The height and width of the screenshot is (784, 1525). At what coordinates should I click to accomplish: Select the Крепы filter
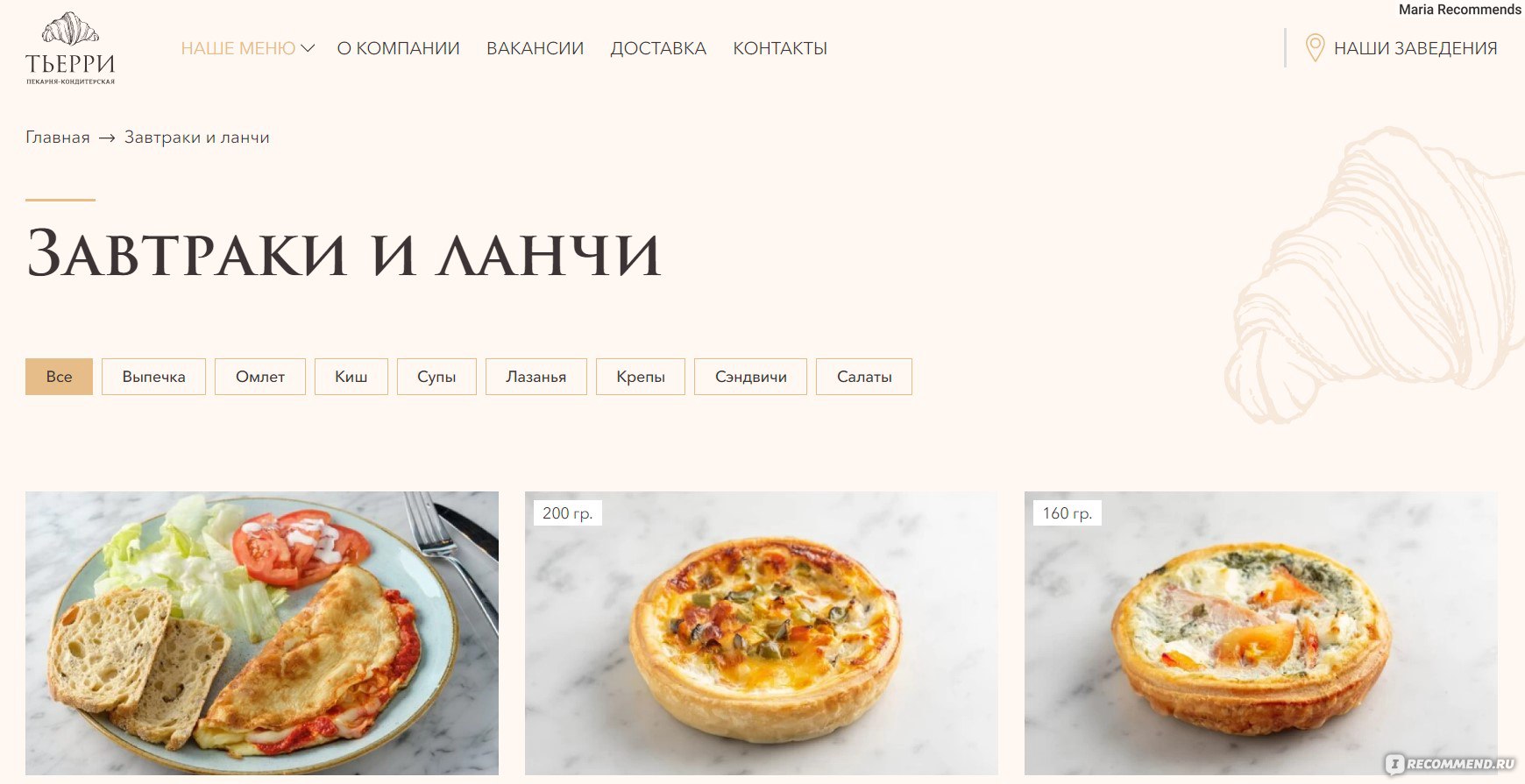coord(641,377)
